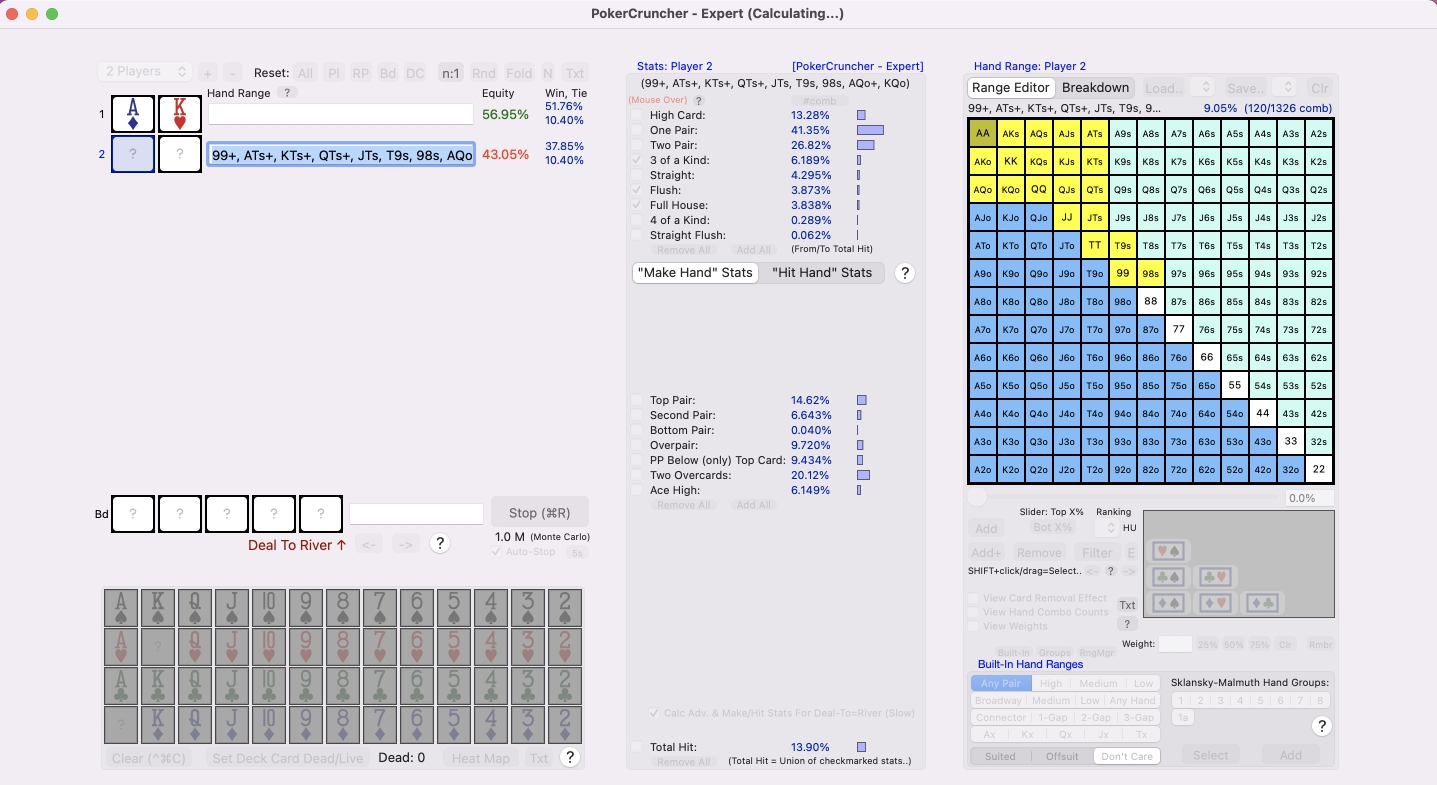This screenshot has height=785, width=1437.
Task: Choose Queen of hearts in the deck
Action: point(195,646)
